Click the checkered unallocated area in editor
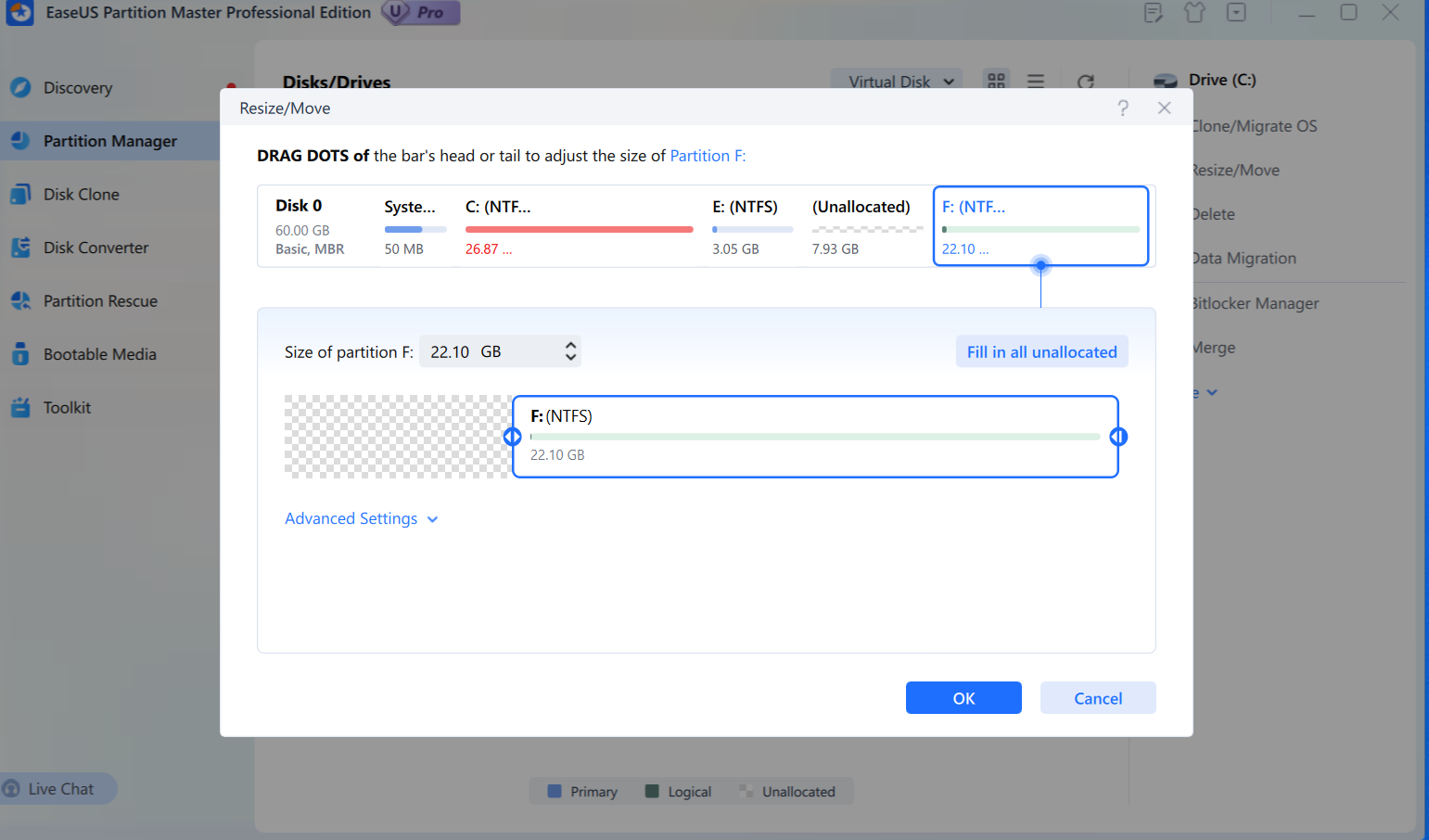This screenshot has width=1429, height=840. [x=399, y=437]
